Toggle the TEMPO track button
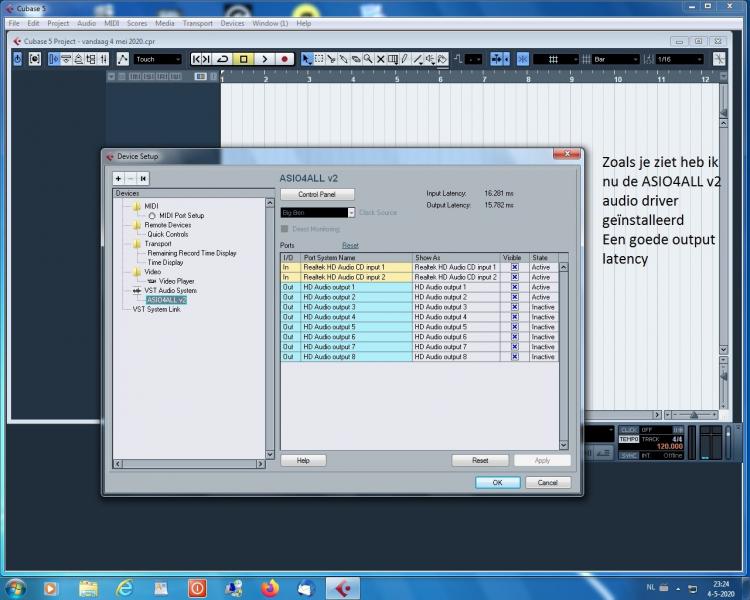750x600 pixels. pyautogui.click(x=629, y=439)
